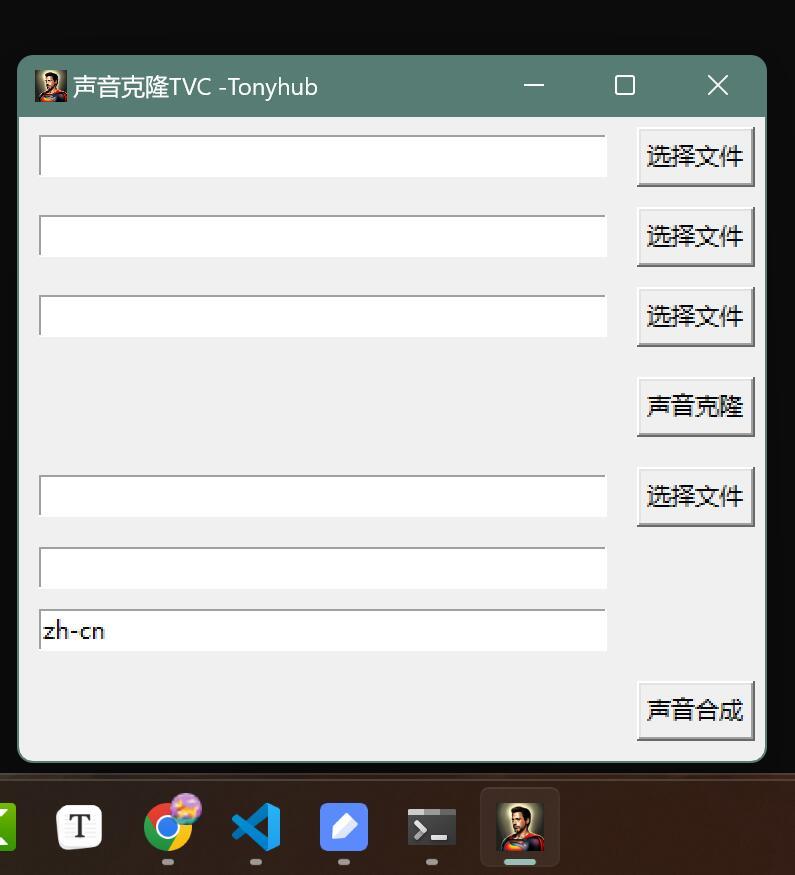
Task: Open Typora from the taskbar
Action: coord(79,826)
